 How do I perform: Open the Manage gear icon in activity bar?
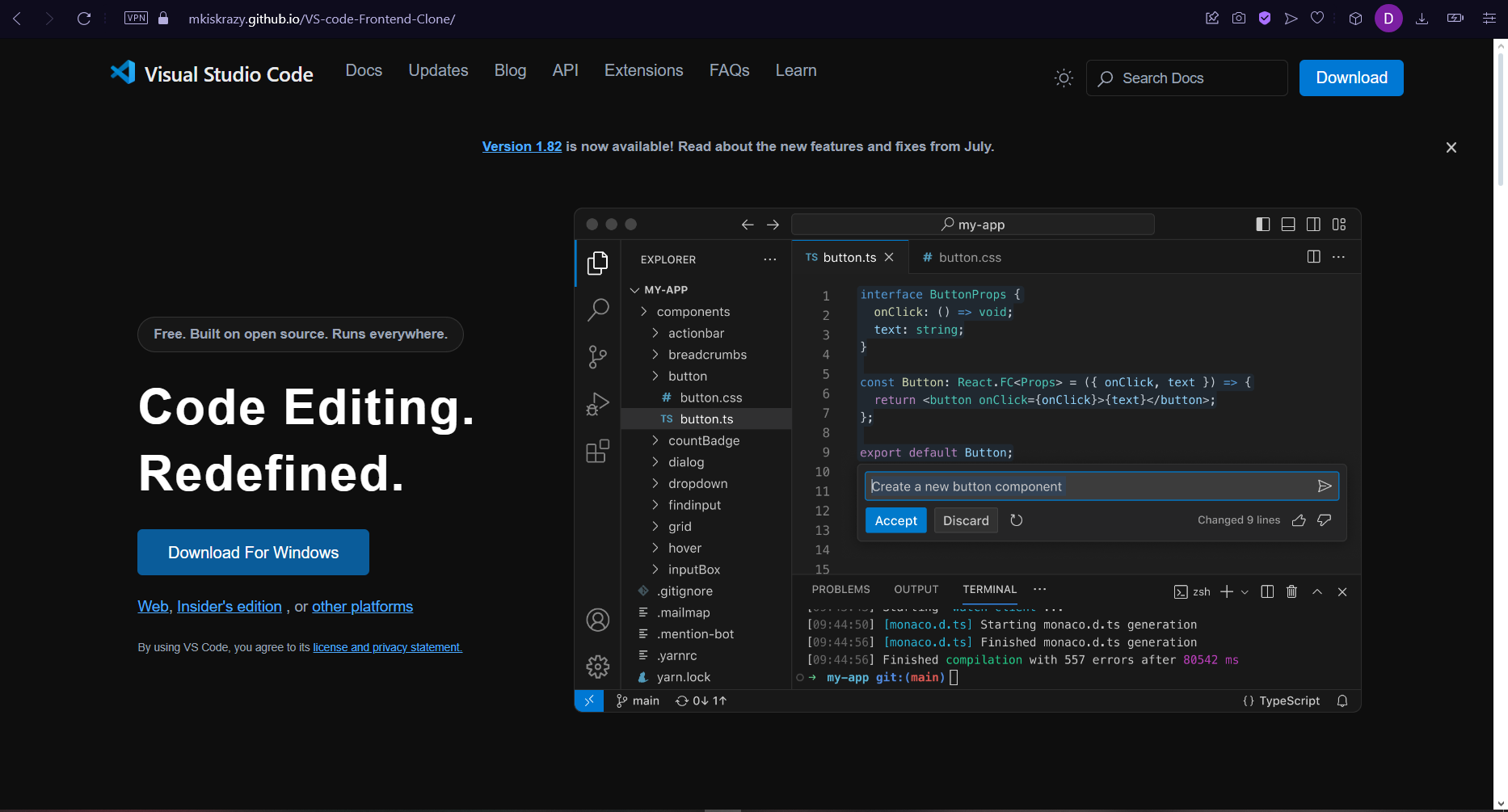click(x=597, y=667)
